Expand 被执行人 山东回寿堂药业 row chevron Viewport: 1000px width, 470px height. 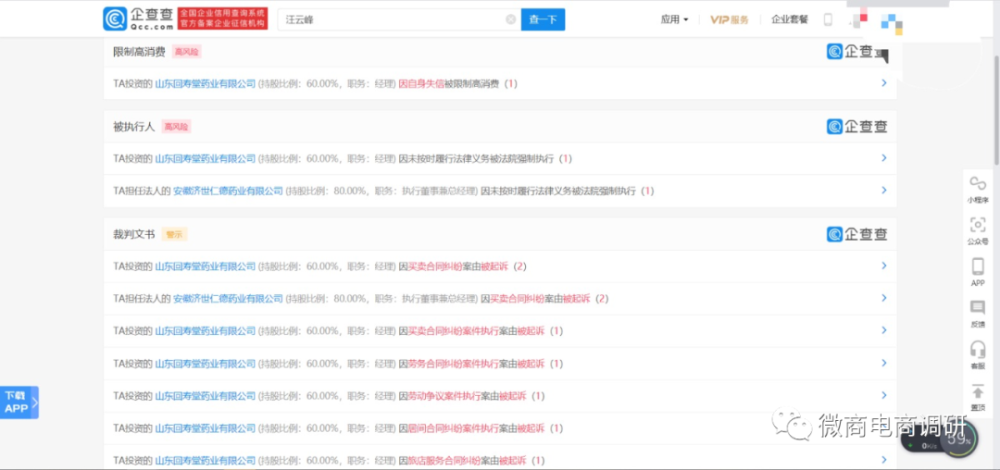point(884,158)
